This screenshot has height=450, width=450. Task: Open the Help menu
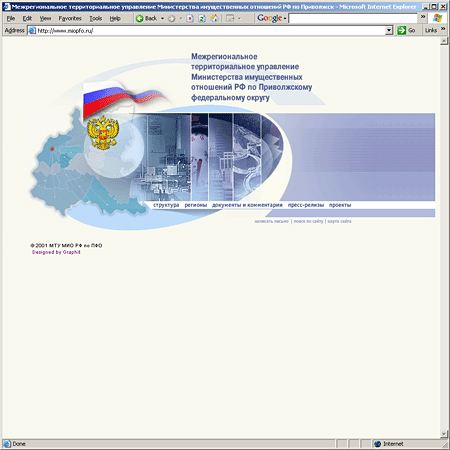[115, 19]
